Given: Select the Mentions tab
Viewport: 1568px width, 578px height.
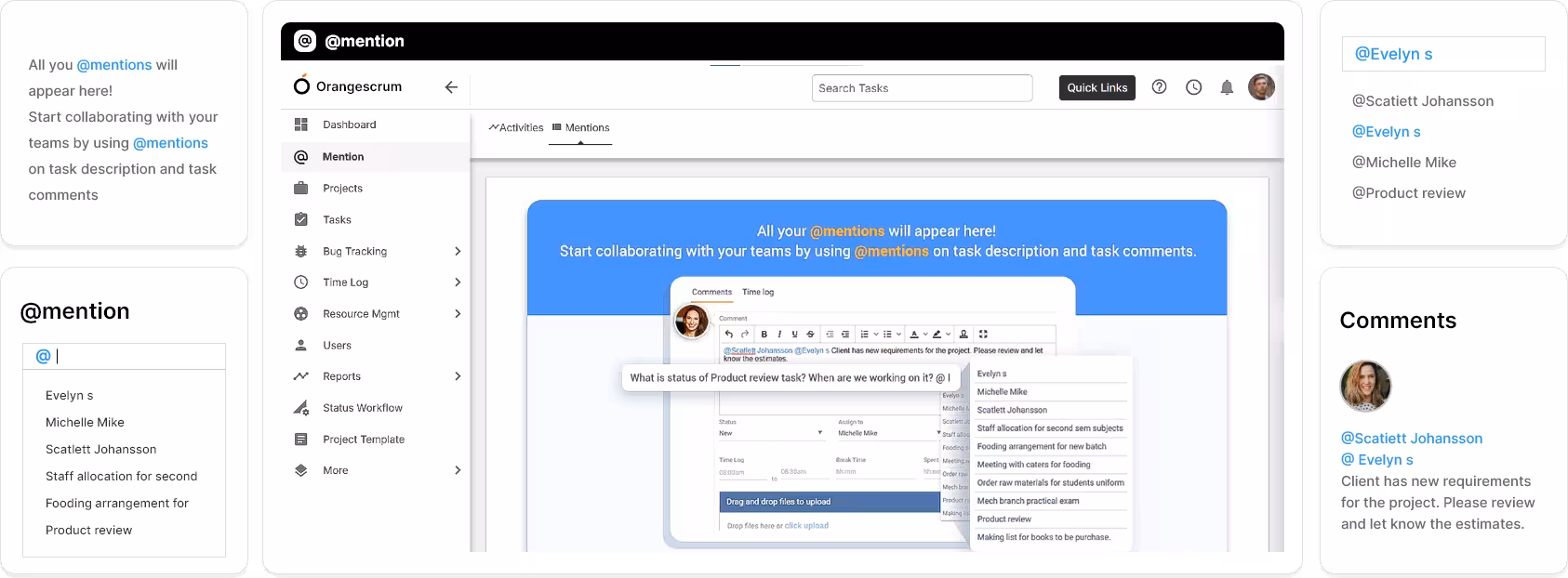Looking at the screenshot, I should tap(581, 128).
